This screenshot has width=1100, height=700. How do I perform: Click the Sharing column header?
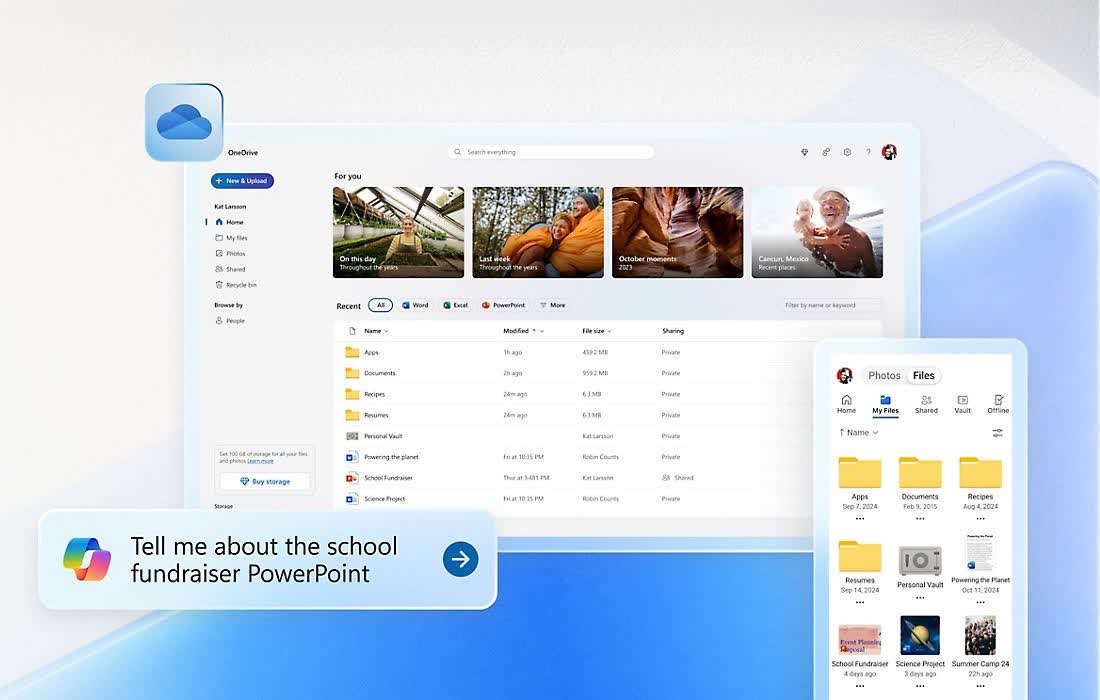[x=673, y=331]
